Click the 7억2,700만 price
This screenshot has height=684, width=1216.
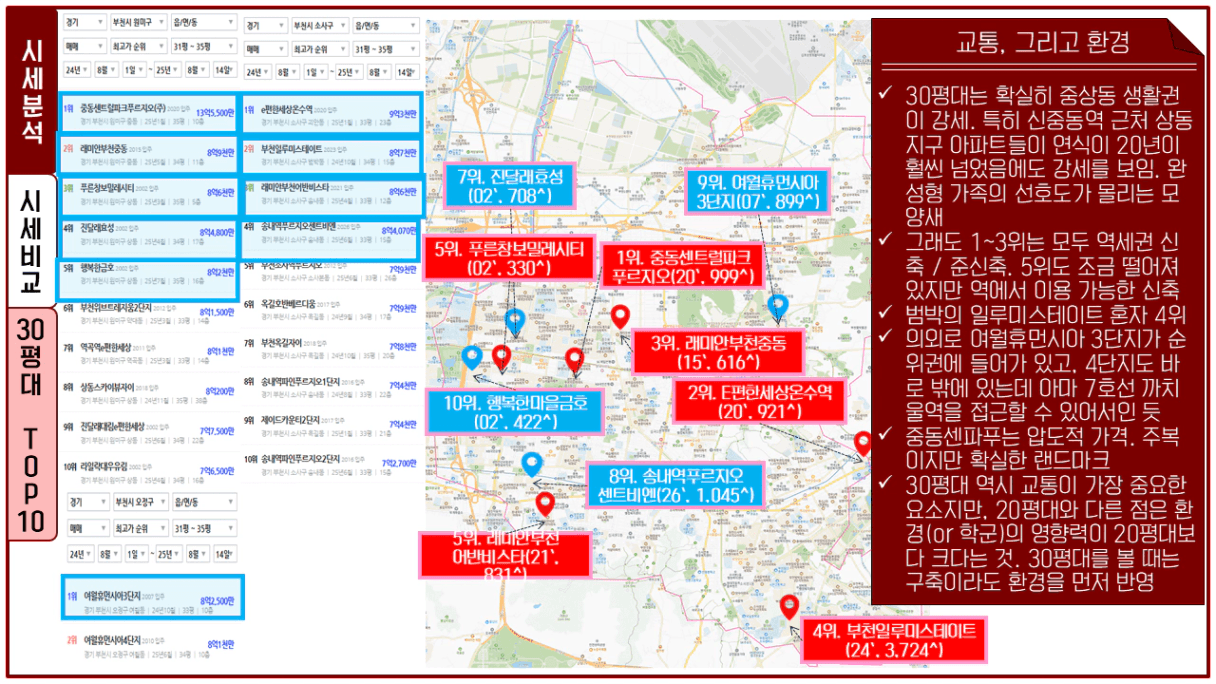click(x=399, y=465)
